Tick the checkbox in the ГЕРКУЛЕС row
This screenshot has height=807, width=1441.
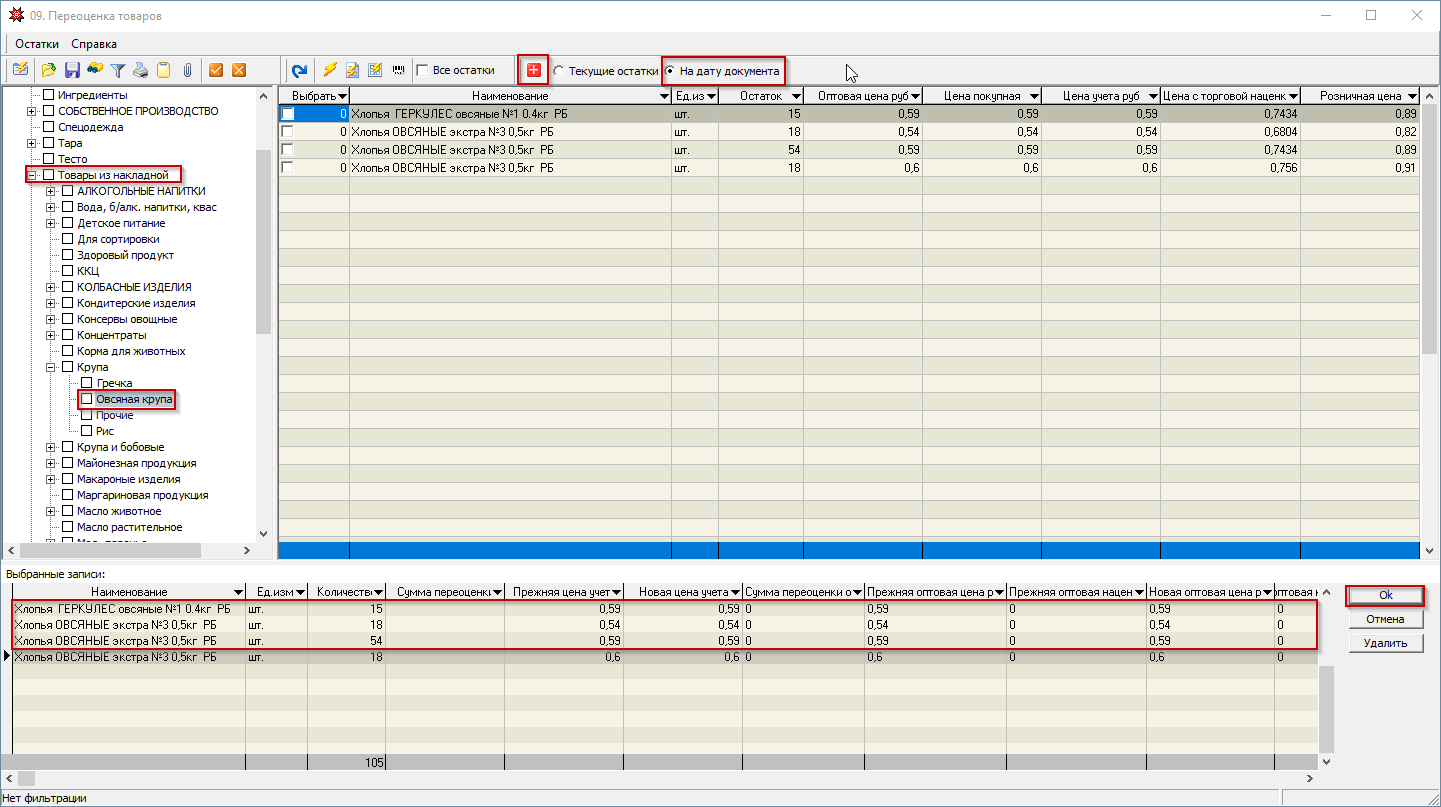click(x=288, y=114)
